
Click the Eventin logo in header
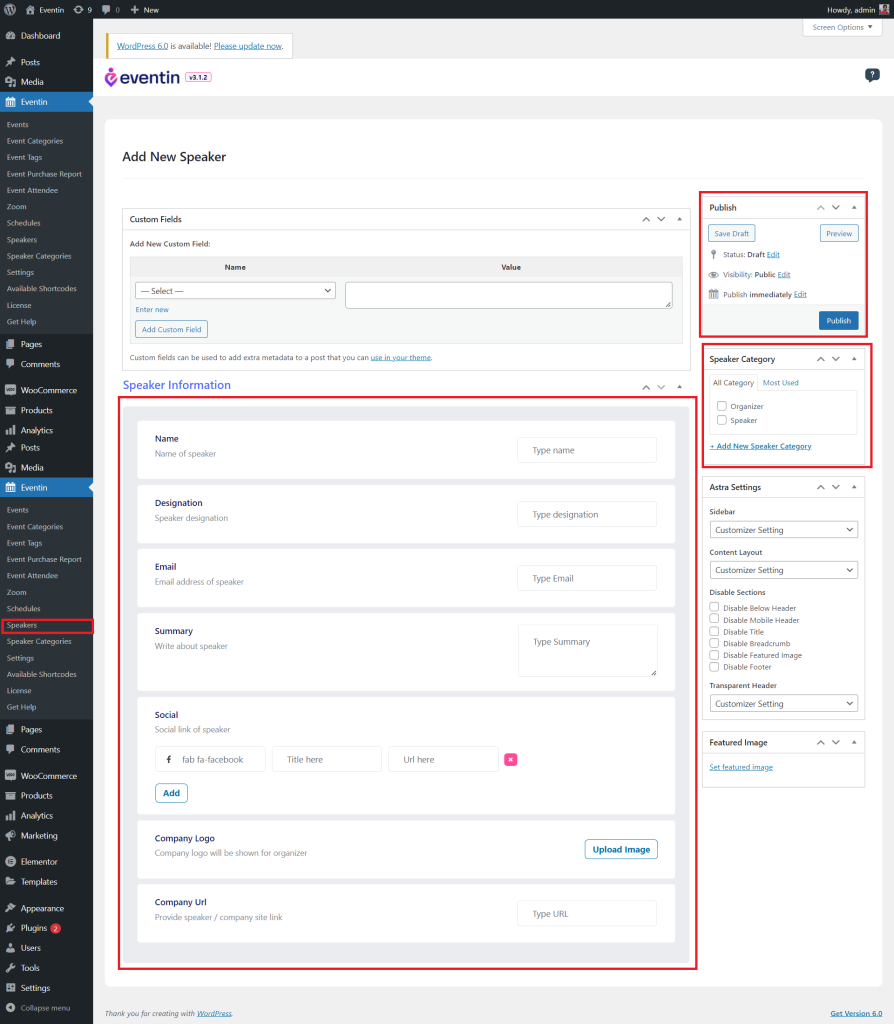click(x=142, y=78)
